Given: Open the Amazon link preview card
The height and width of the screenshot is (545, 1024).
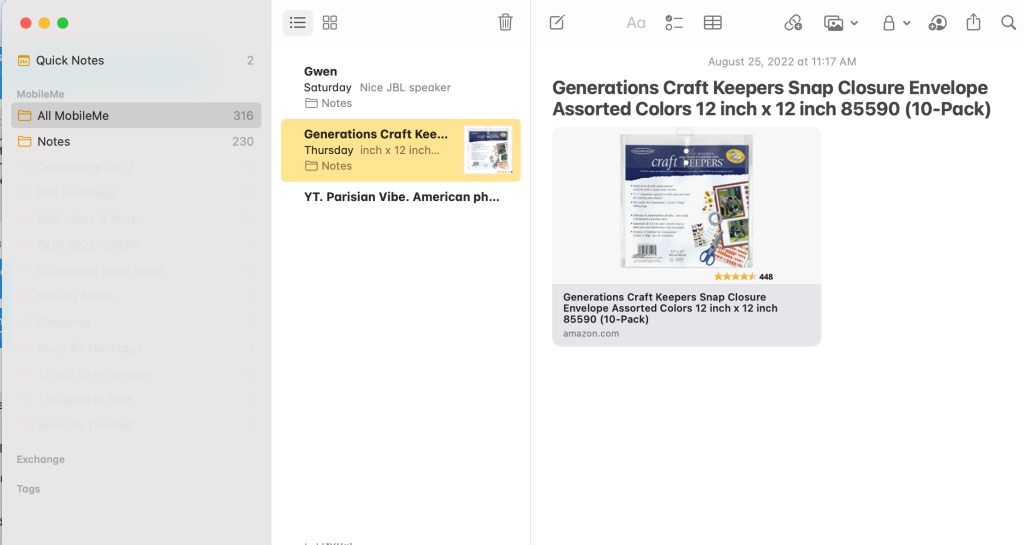Looking at the screenshot, I should 686,236.
